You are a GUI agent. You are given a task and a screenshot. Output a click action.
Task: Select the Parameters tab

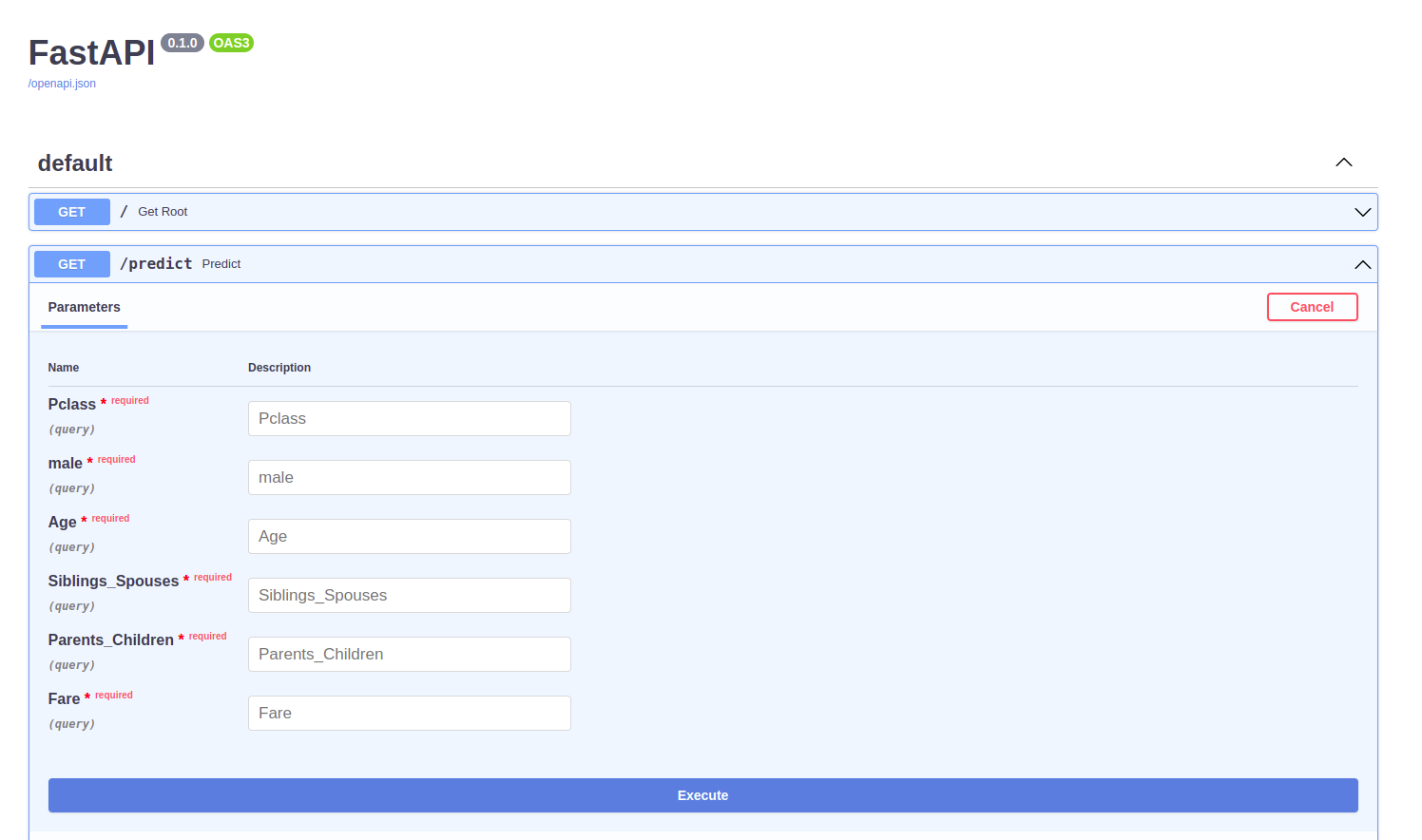coord(84,307)
